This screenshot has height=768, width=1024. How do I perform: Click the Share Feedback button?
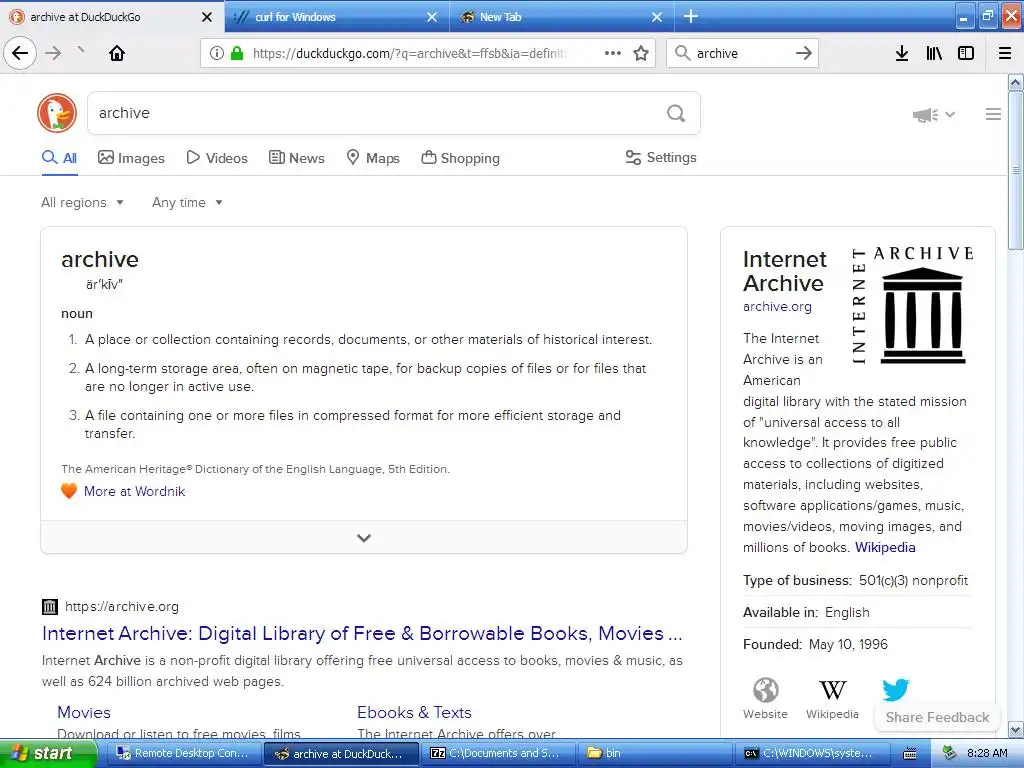(937, 717)
